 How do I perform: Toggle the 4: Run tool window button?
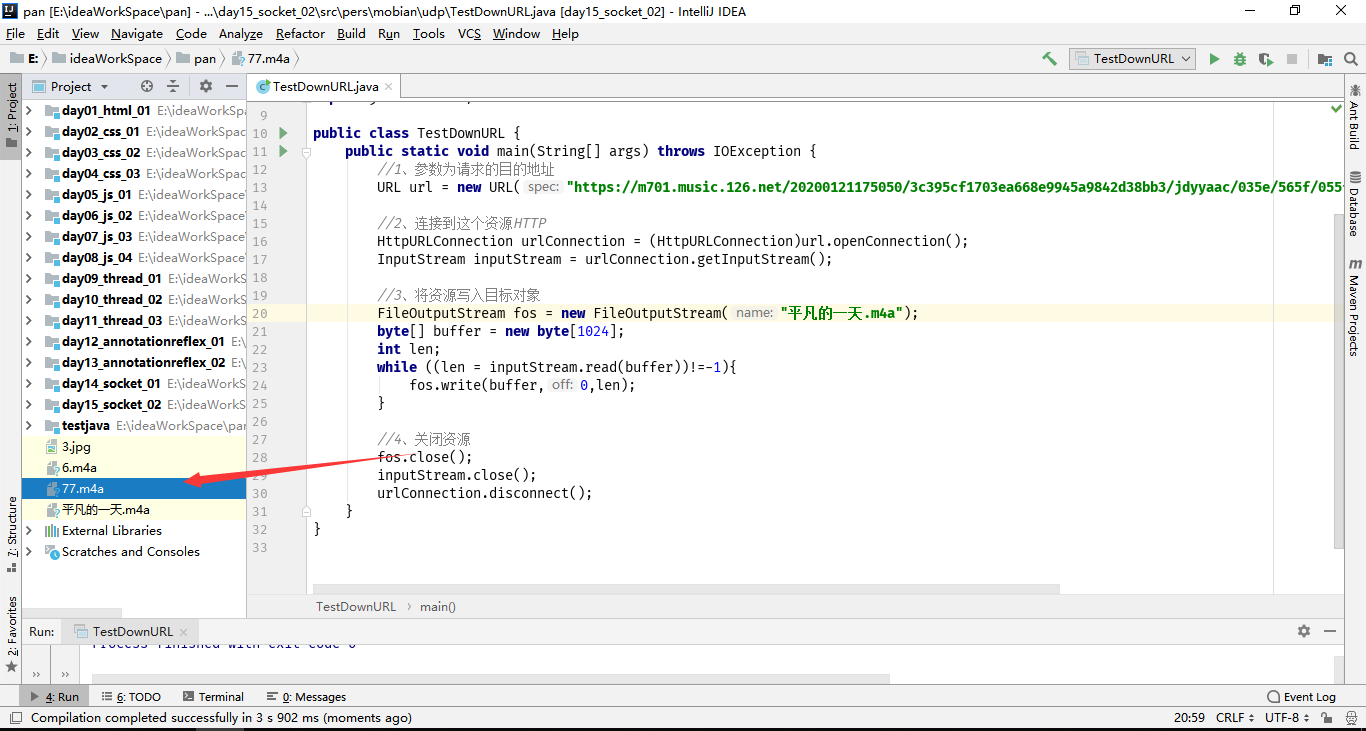pyautogui.click(x=55, y=697)
